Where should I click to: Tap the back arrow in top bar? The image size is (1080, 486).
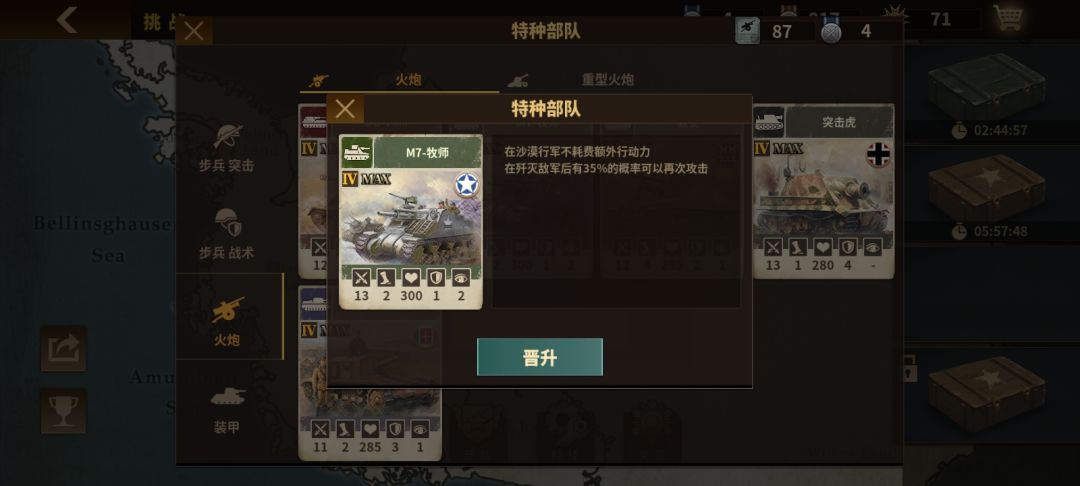click(x=67, y=19)
